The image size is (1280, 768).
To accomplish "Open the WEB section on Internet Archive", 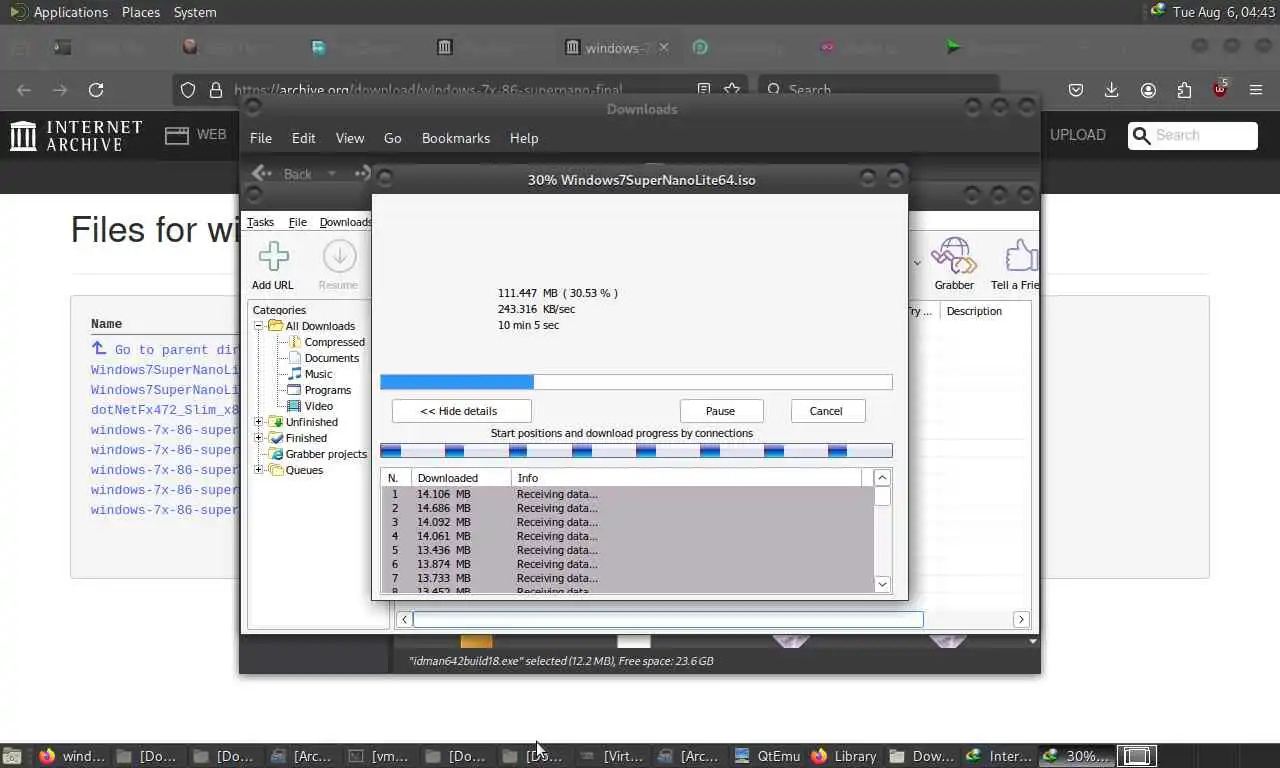I will [x=196, y=135].
